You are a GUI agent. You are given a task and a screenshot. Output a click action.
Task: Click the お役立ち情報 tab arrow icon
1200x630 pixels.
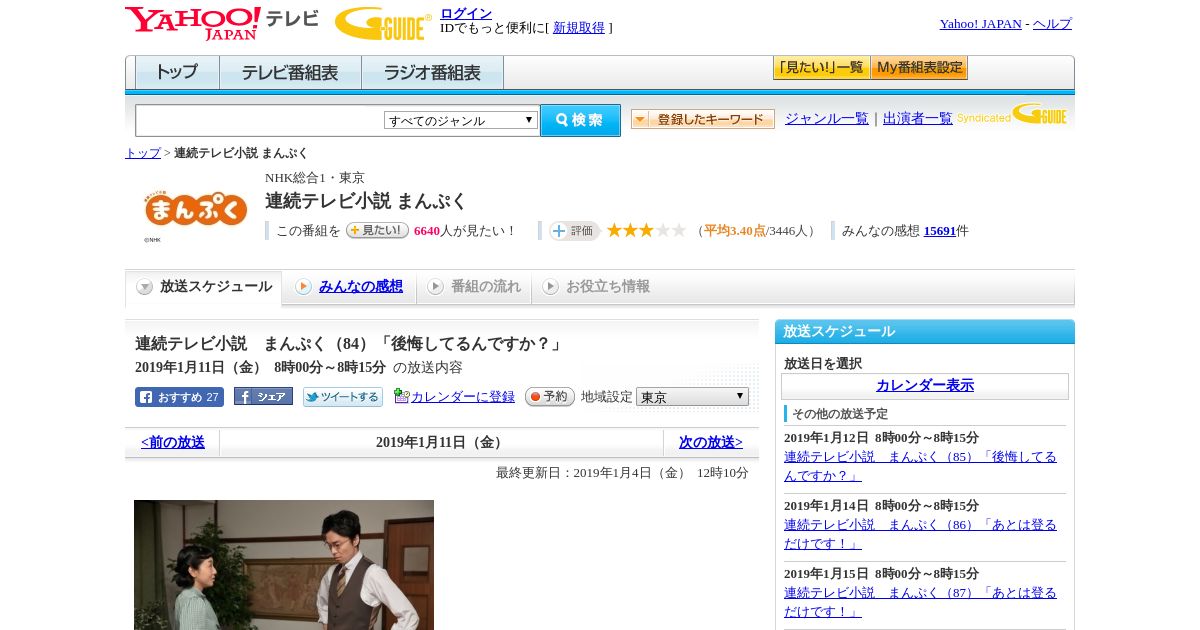(550, 287)
